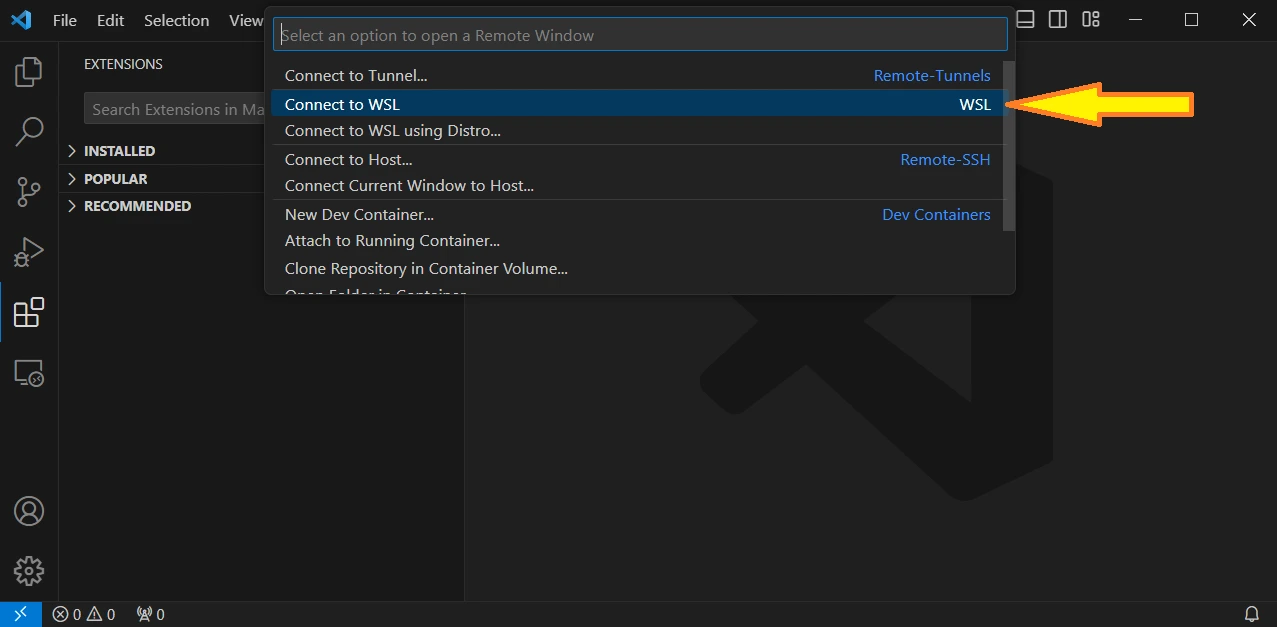The height and width of the screenshot is (627, 1277).
Task: Open the Edit menu
Action: [111, 20]
